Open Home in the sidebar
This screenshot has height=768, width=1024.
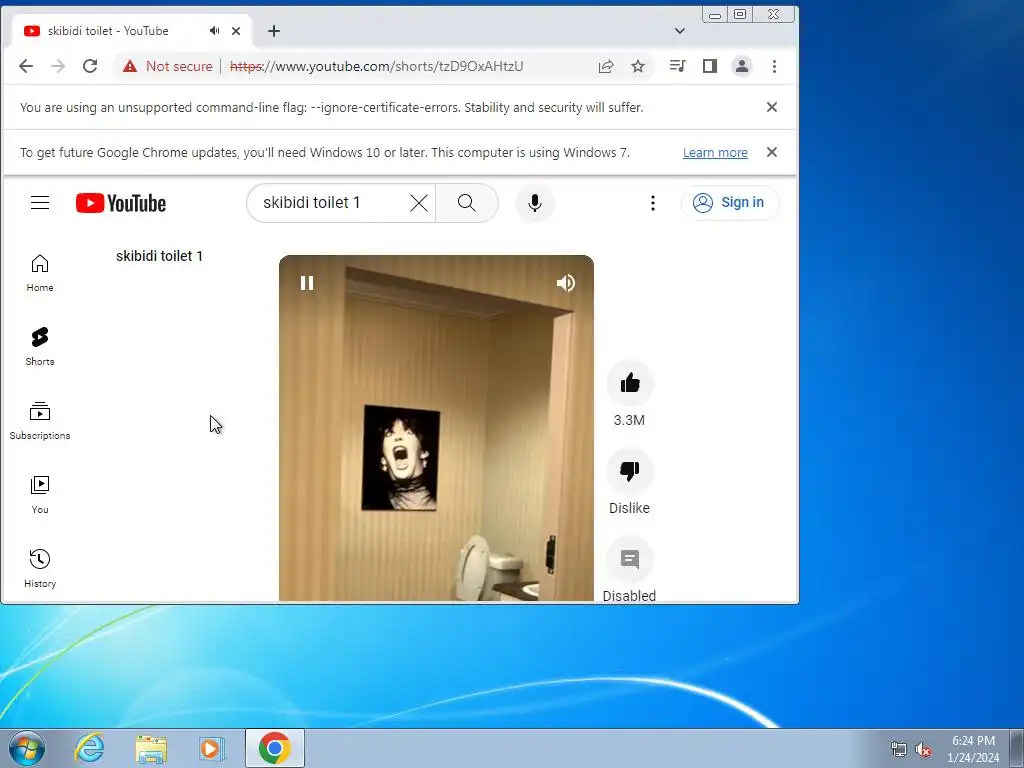pos(40,273)
